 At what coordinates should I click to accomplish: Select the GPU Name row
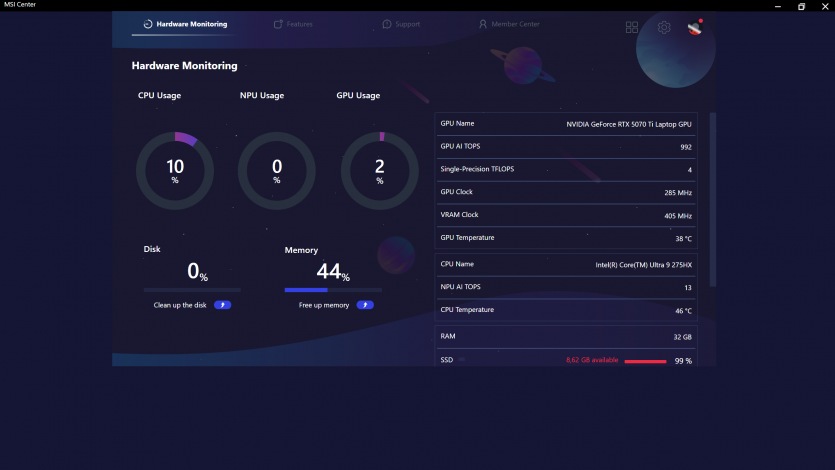coord(566,124)
